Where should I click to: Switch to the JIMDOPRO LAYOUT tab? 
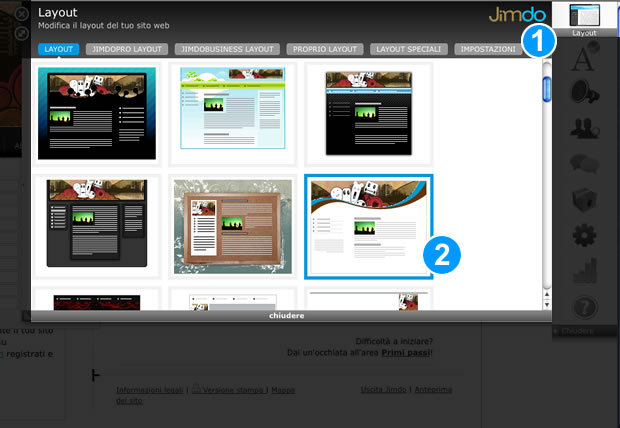127,49
